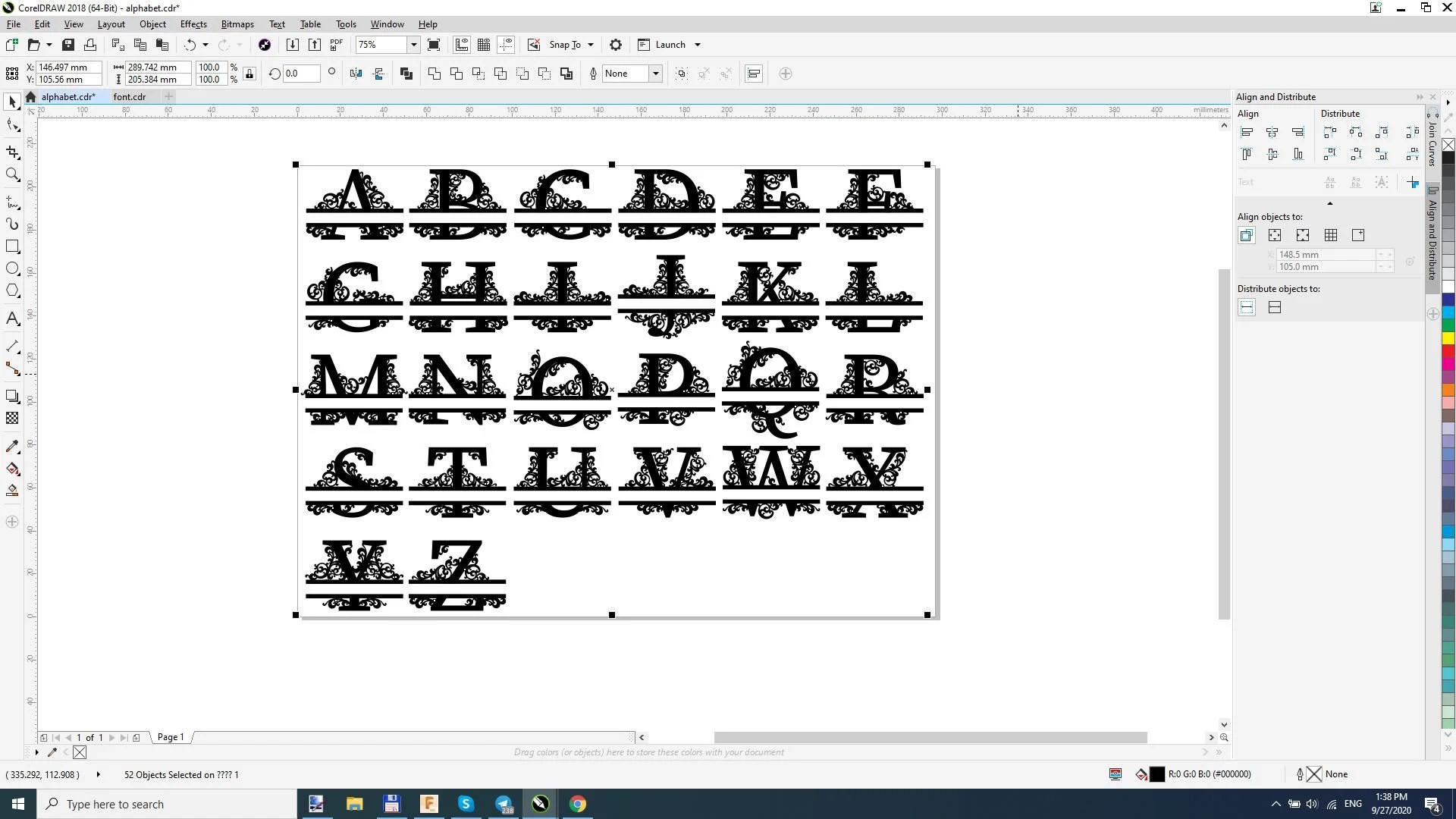Switch to font.cdr document tab

coord(130,96)
